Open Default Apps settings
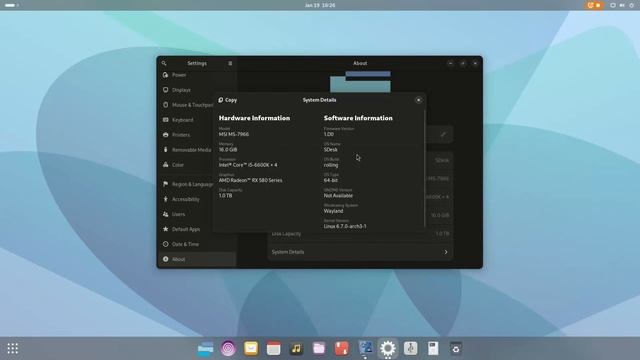This screenshot has height=360, width=640. coord(197,229)
